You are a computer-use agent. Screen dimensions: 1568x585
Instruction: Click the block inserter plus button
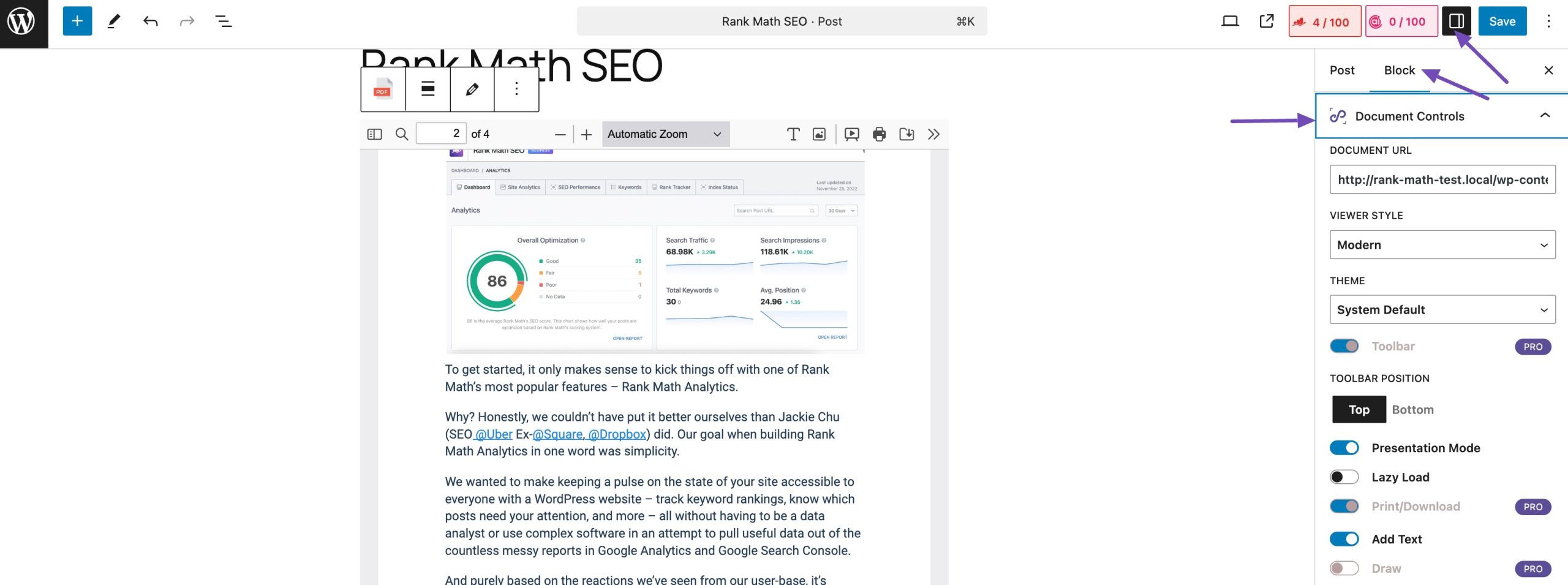point(77,21)
